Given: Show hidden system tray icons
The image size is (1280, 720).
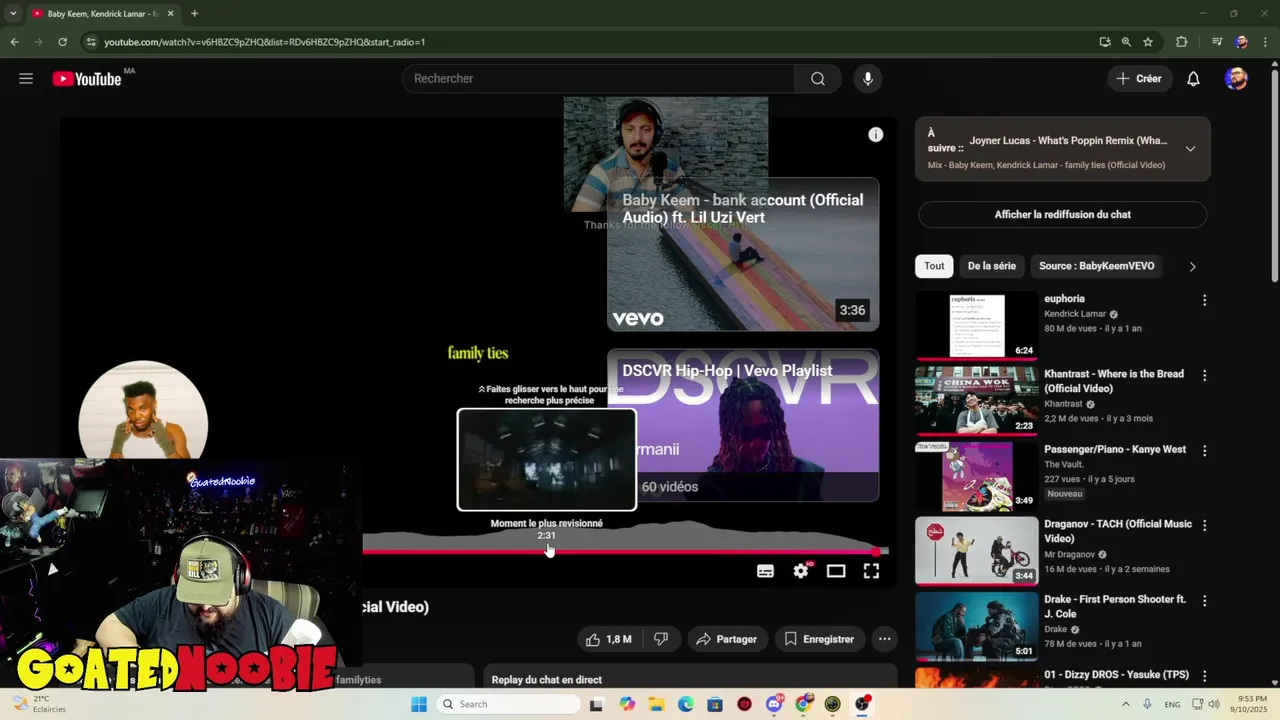Looking at the screenshot, I should pyautogui.click(x=1125, y=704).
